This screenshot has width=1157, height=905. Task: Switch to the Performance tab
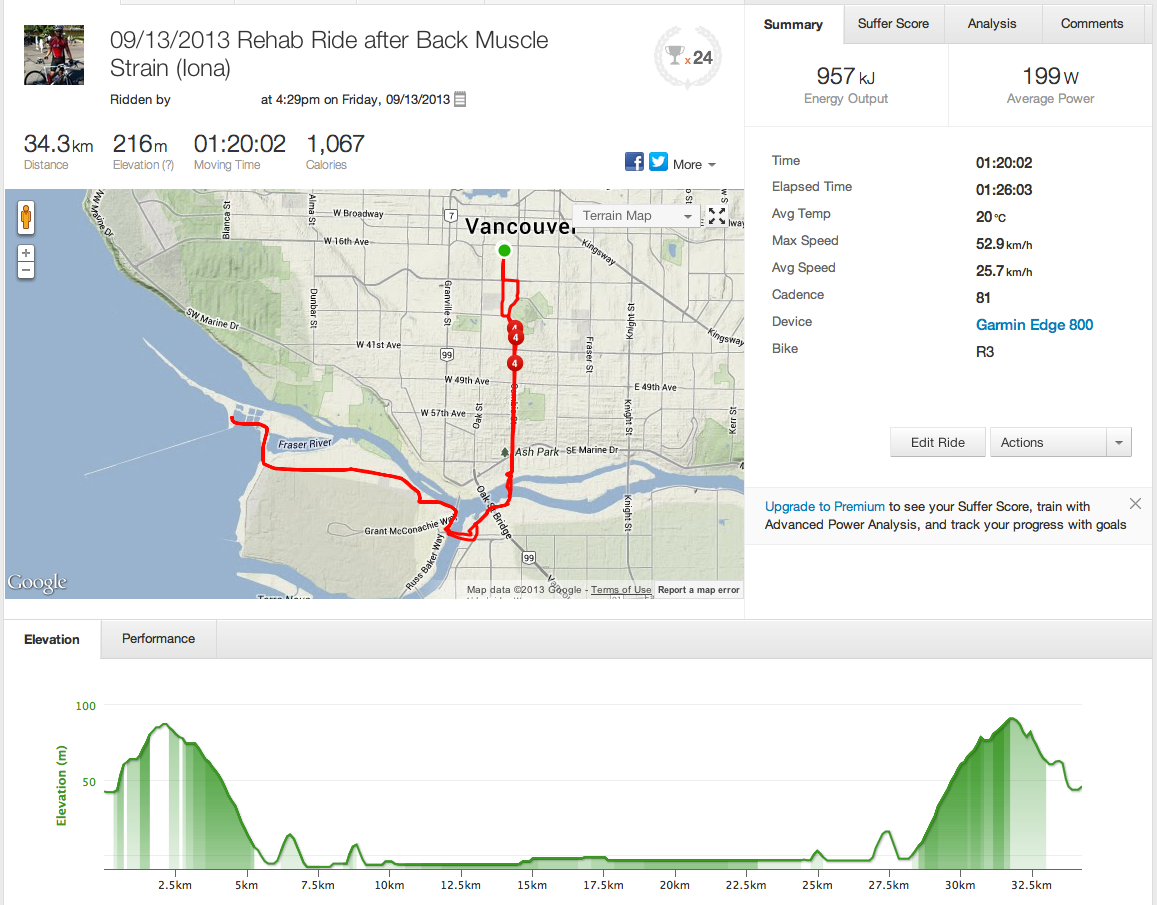(158, 639)
